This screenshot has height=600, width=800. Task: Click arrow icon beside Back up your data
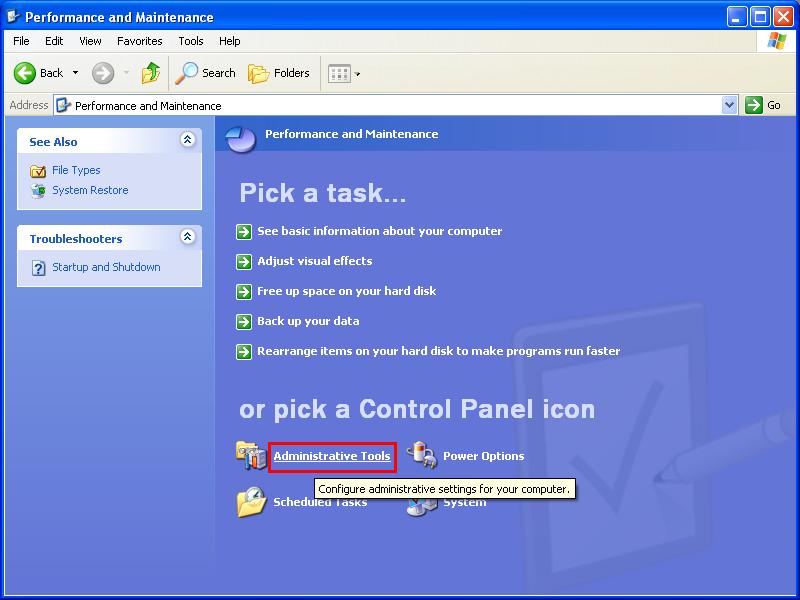click(244, 322)
